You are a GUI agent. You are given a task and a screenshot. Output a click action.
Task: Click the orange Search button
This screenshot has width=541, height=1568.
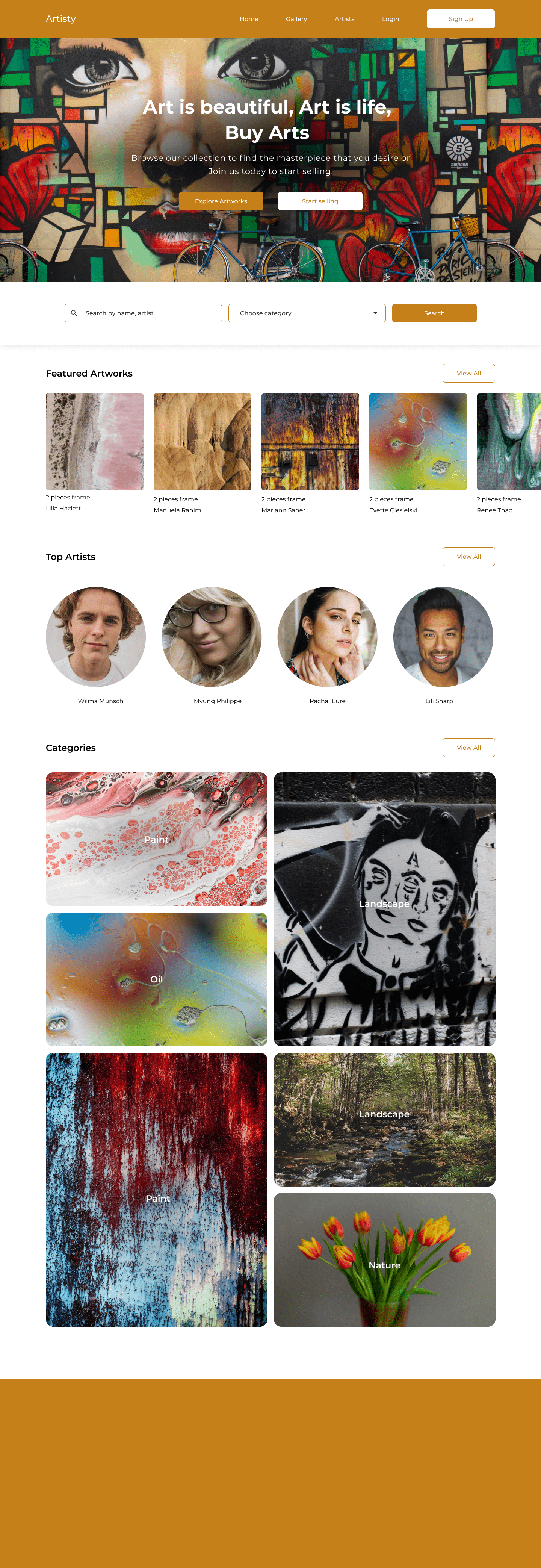click(434, 313)
